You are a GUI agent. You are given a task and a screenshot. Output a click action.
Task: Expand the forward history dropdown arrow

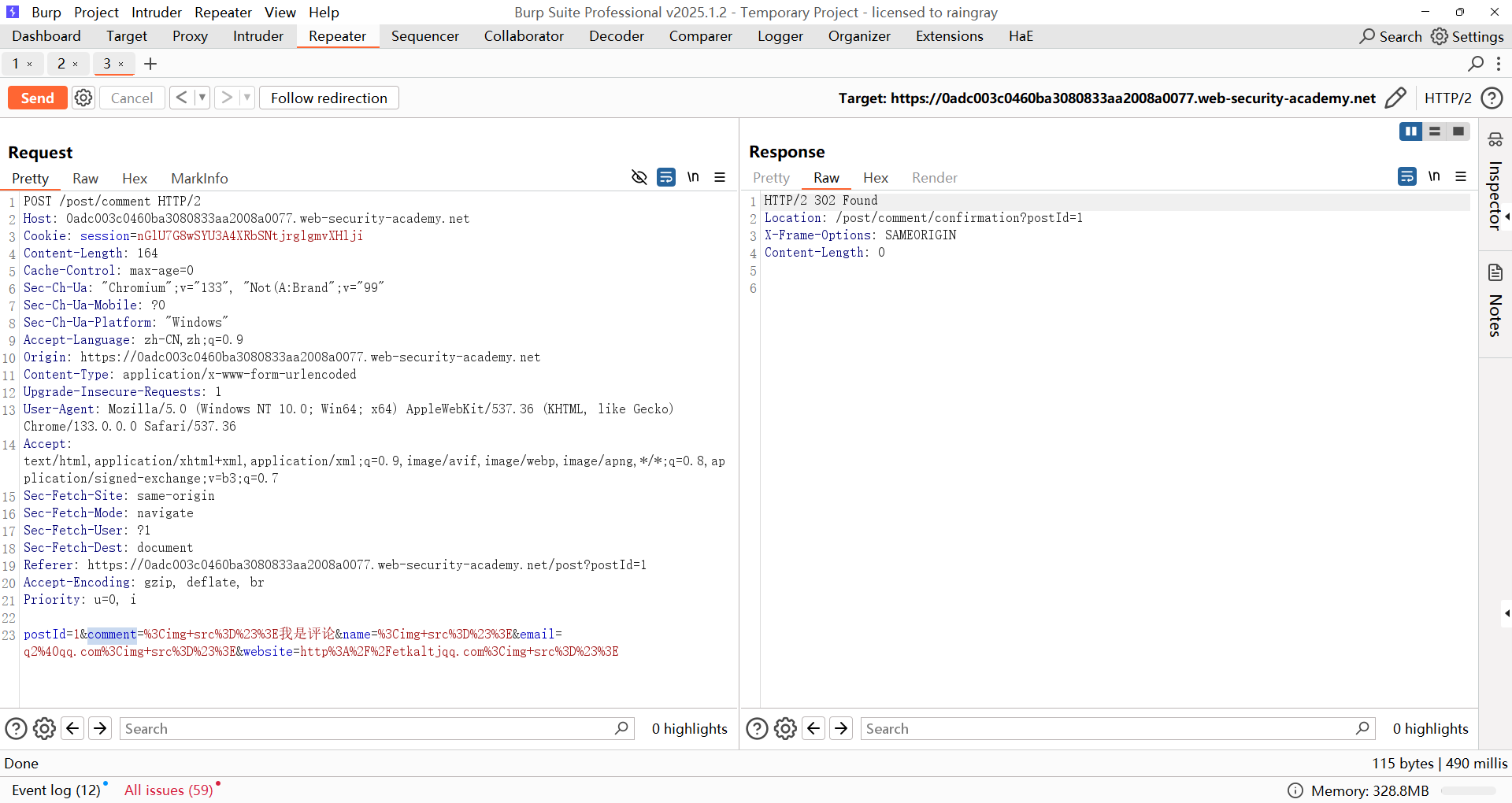pyautogui.click(x=247, y=98)
